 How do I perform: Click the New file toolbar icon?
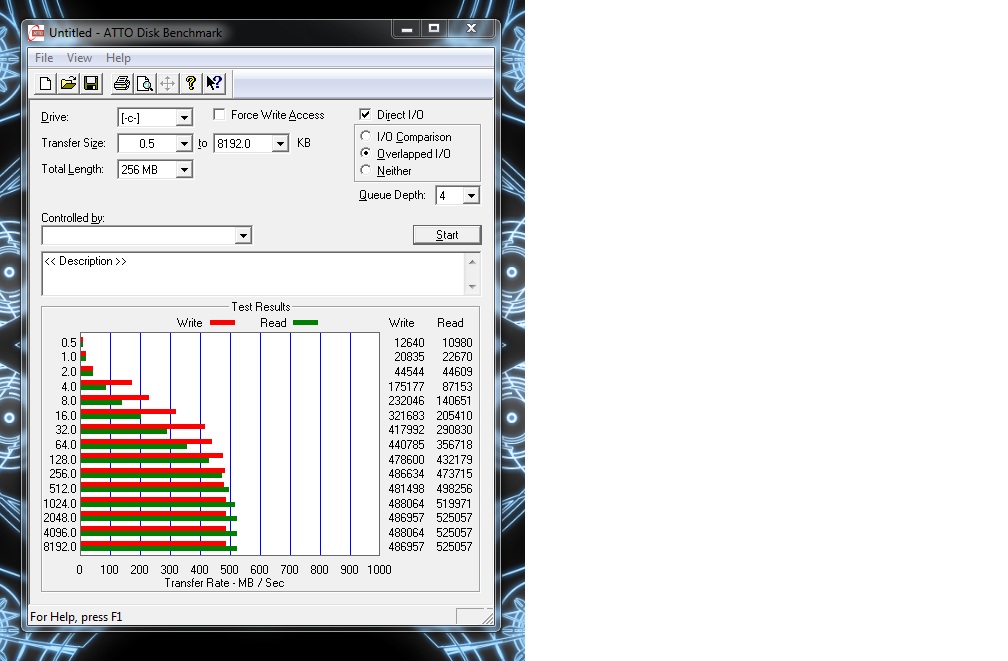click(45, 84)
